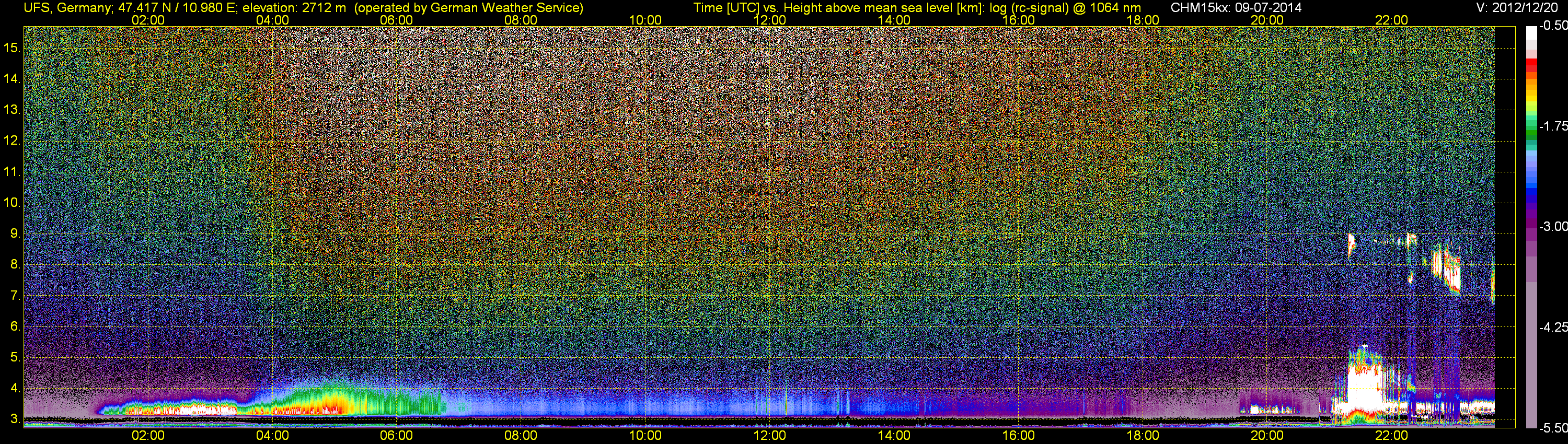Click the '10:00' label on the top time axis
Image resolution: width=1568 pixels, height=444 pixels.
[x=645, y=20]
